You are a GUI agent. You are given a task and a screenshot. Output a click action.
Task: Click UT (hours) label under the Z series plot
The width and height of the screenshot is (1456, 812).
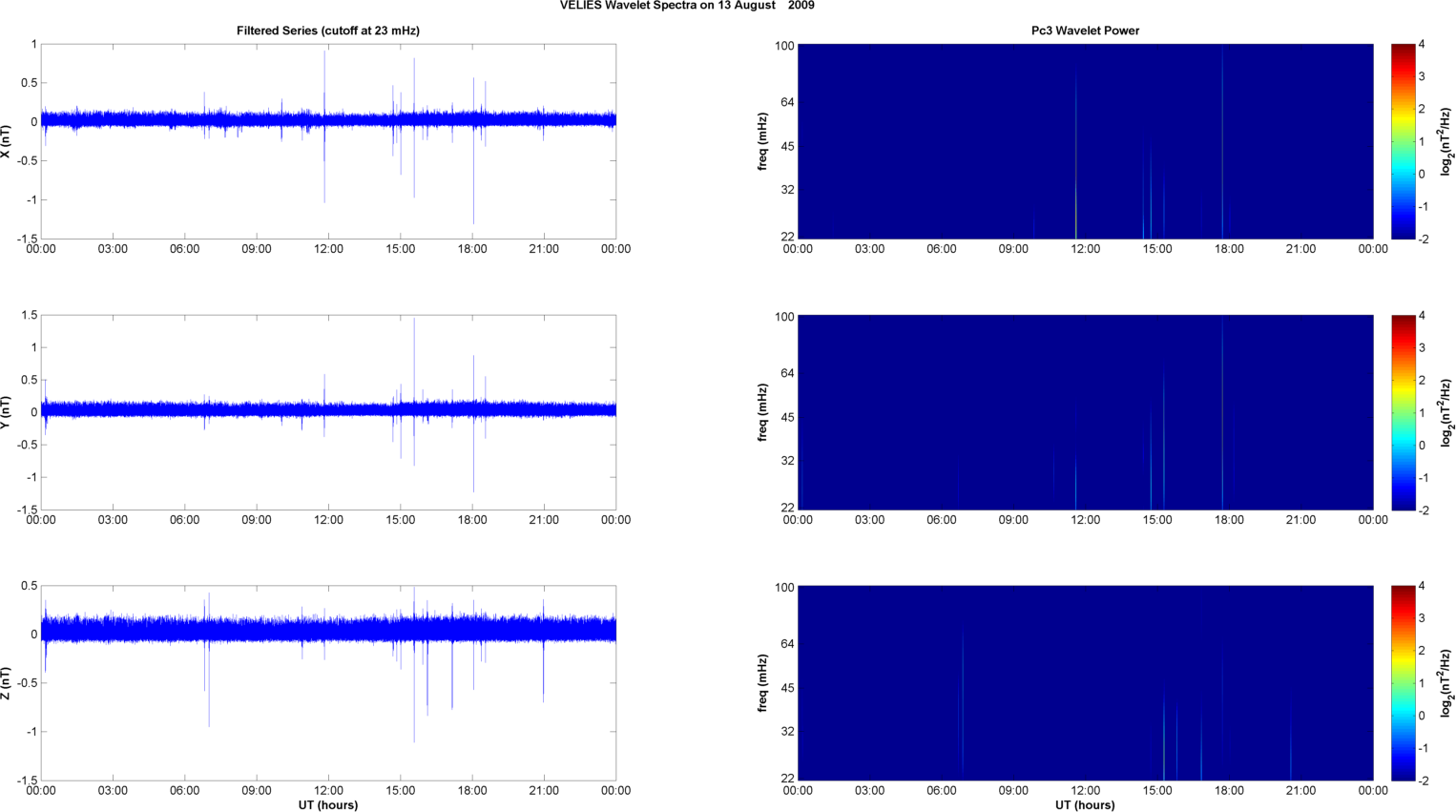[x=328, y=805]
